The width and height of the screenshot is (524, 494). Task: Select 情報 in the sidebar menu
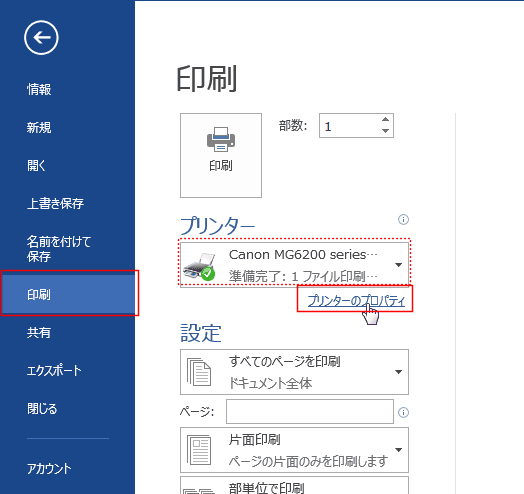39,90
